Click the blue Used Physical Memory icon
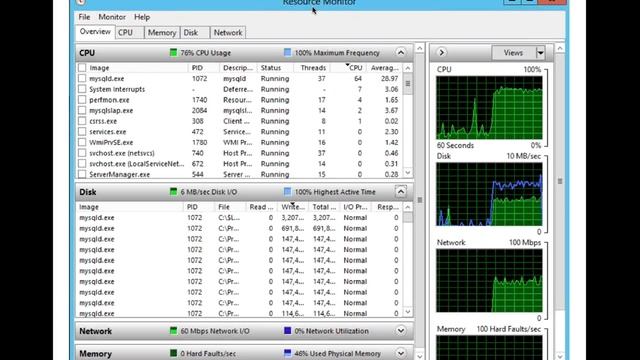Image resolution: width=640 pixels, height=360 pixels. pos(287,353)
